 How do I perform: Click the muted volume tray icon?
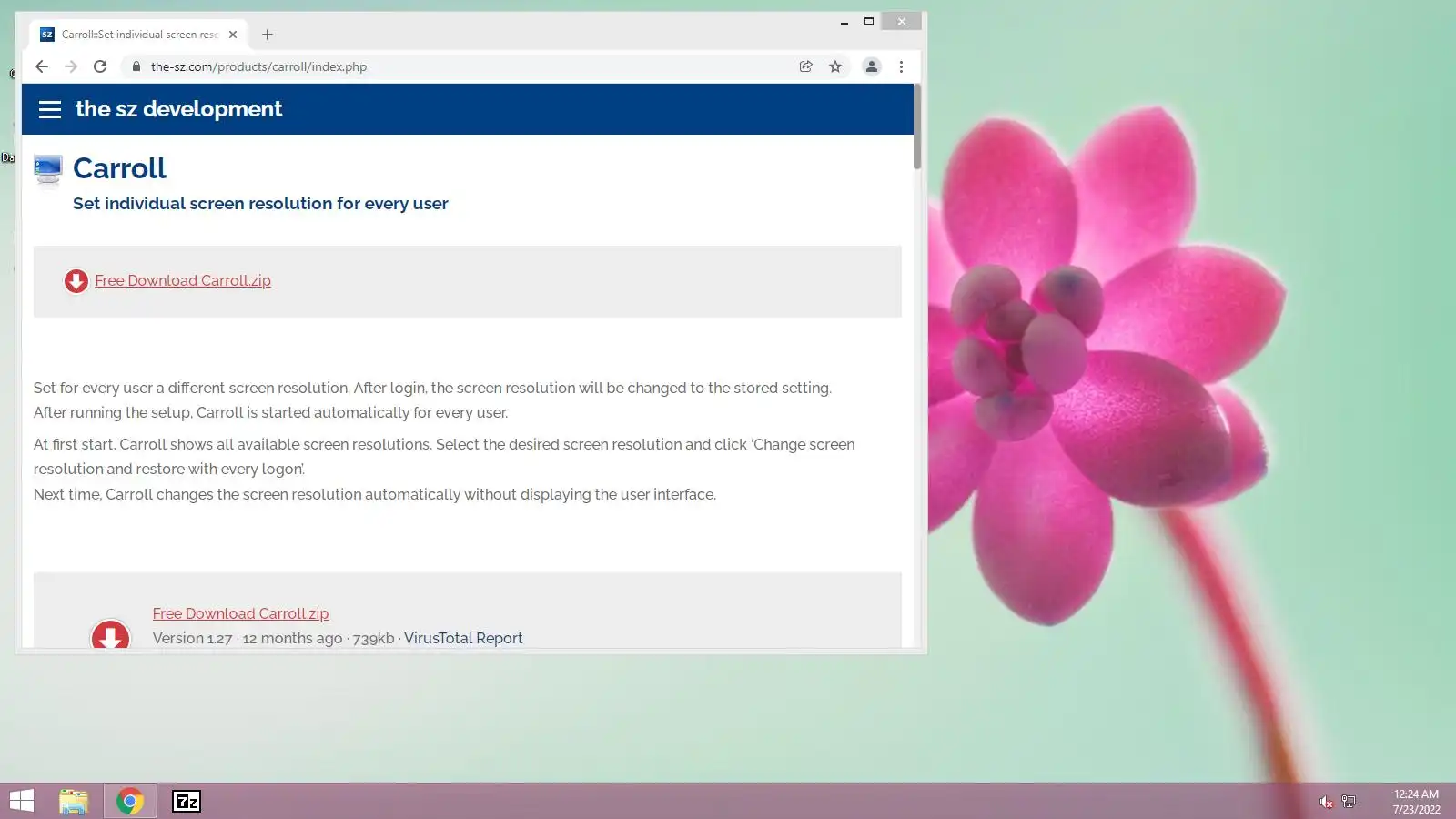1326,802
